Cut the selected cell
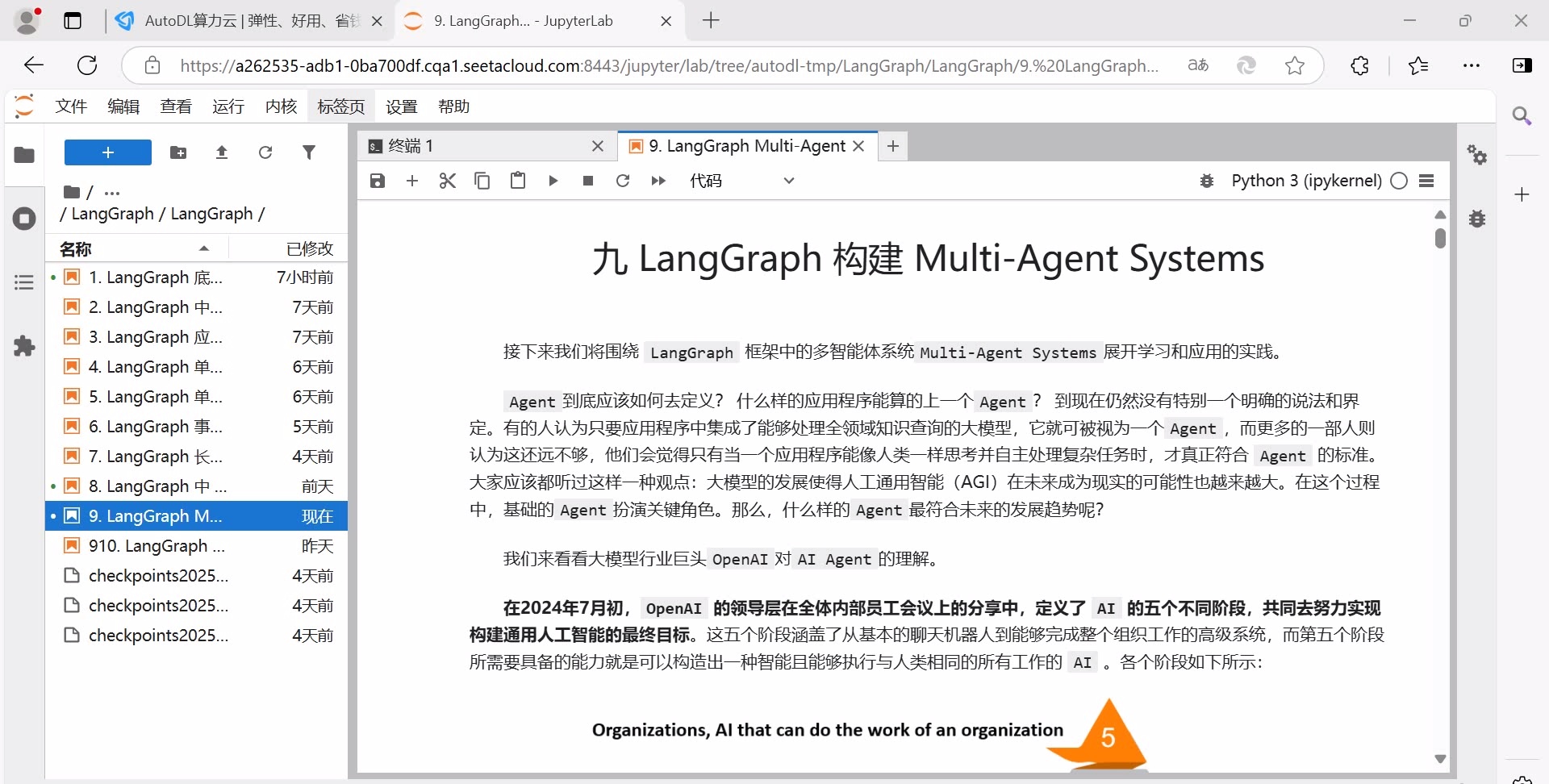This screenshot has width=1549, height=784. (x=448, y=181)
